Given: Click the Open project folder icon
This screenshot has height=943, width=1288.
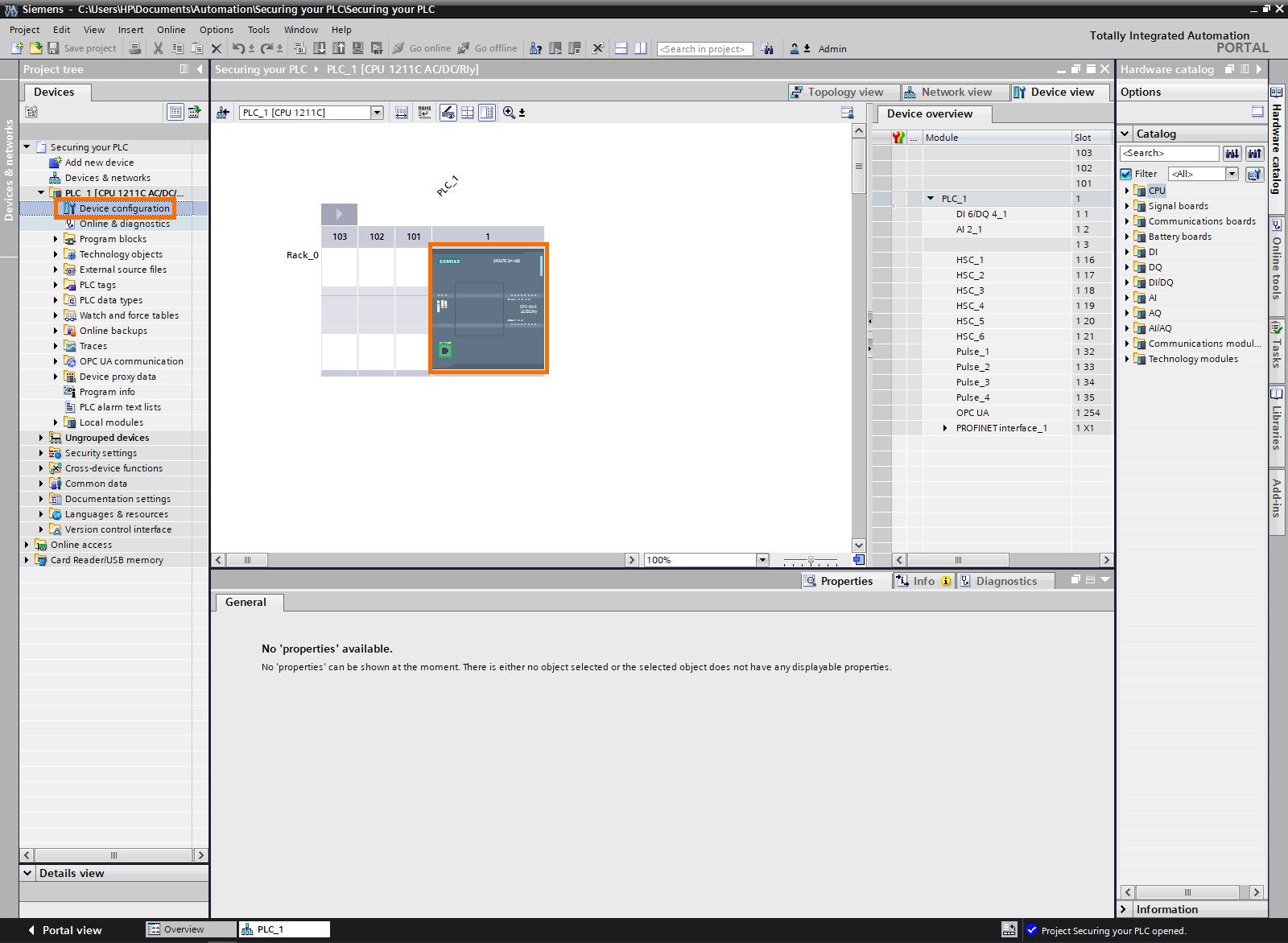Looking at the screenshot, I should point(35,48).
